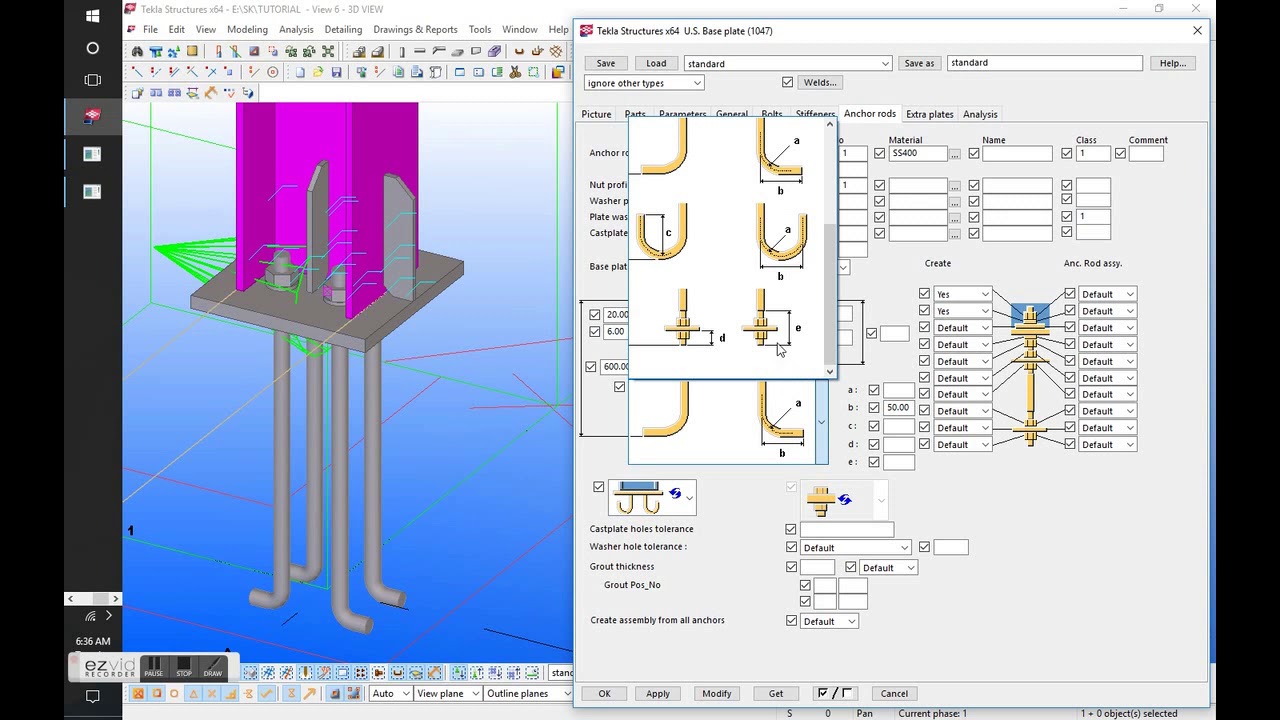This screenshot has height=720, width=1280.
Task: Click the save floppy disk icon
Action: (x=336, y=72)
